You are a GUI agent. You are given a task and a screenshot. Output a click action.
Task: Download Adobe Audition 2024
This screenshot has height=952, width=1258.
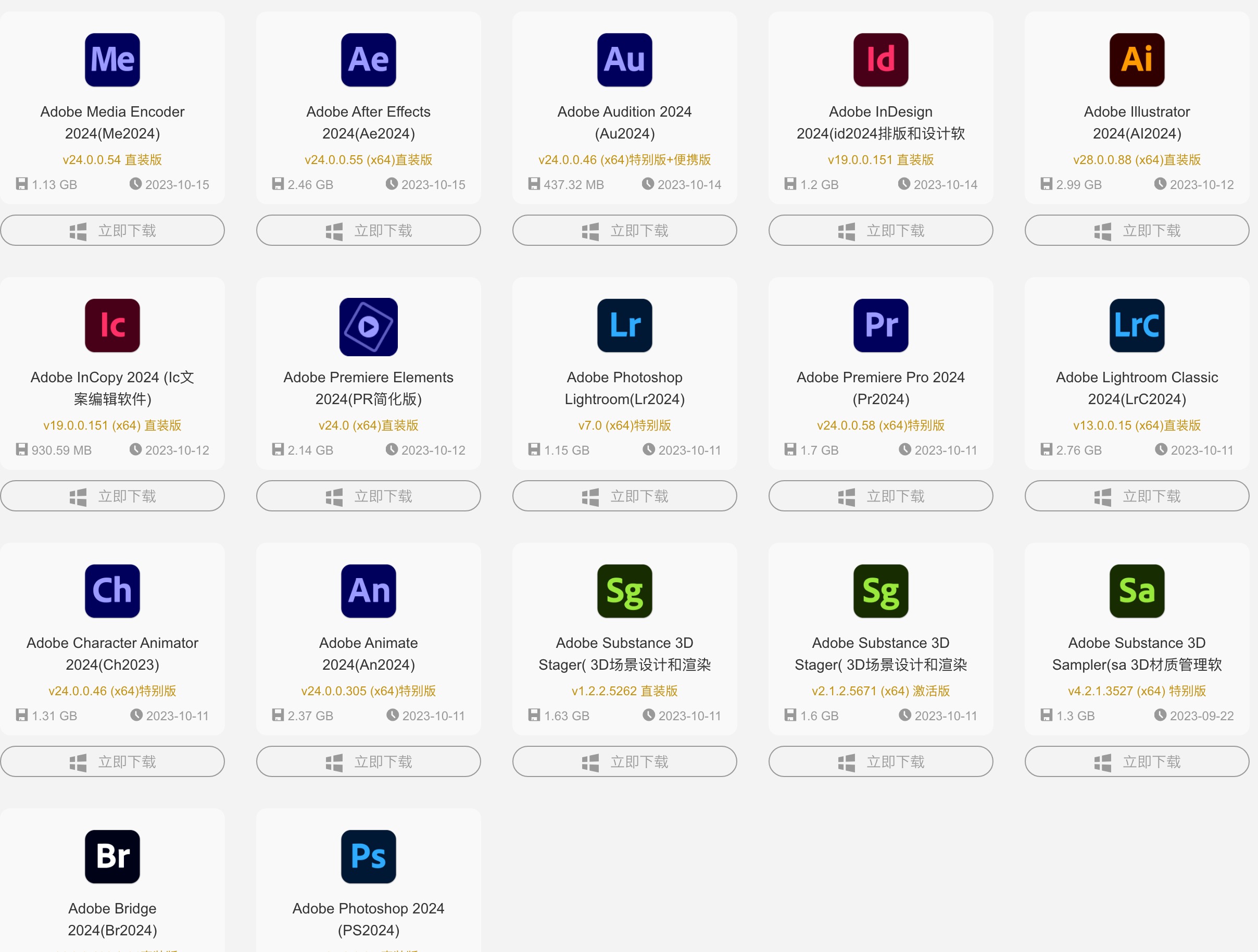click(624, 230)
